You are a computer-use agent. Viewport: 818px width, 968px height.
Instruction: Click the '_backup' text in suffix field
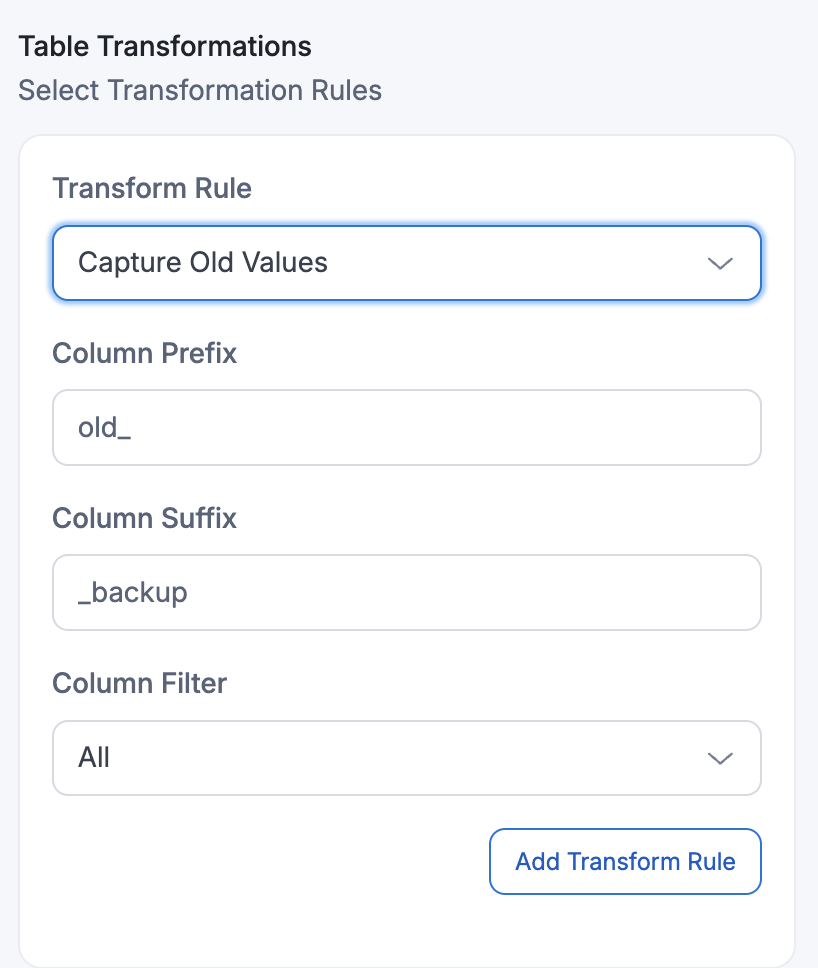(x=133, y=593)
